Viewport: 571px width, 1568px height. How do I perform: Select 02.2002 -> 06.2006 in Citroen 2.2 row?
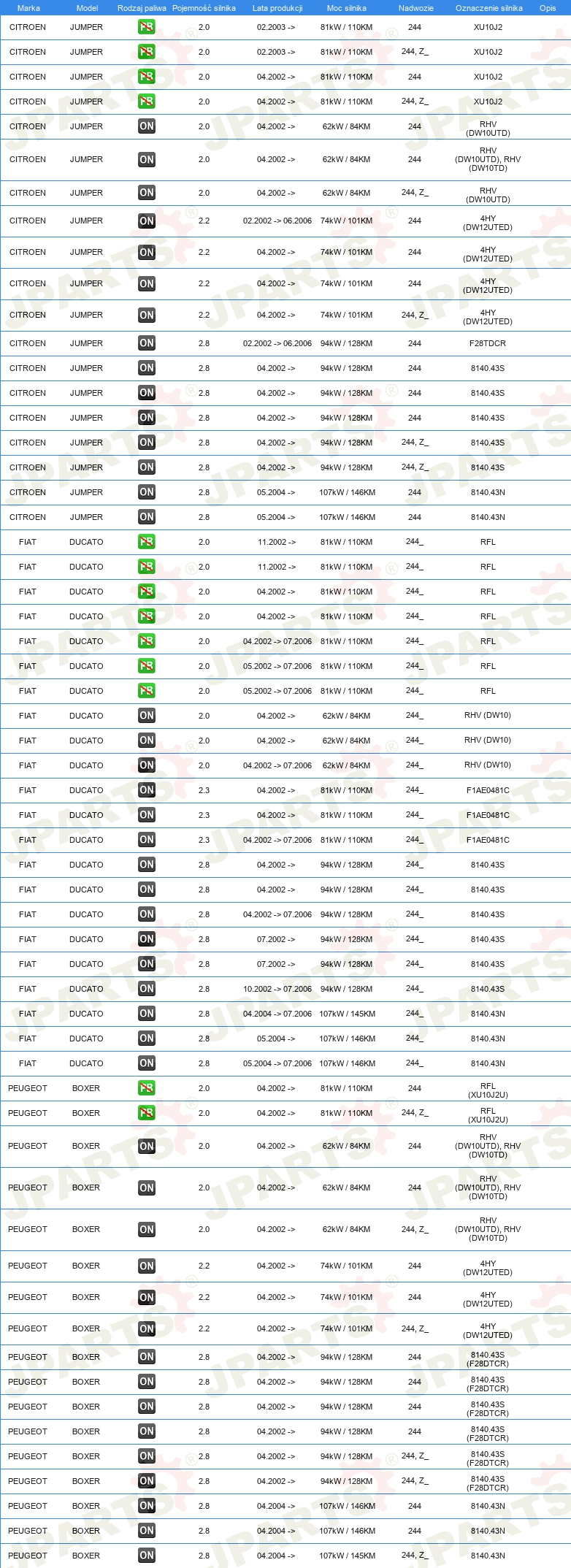point(277,221)
